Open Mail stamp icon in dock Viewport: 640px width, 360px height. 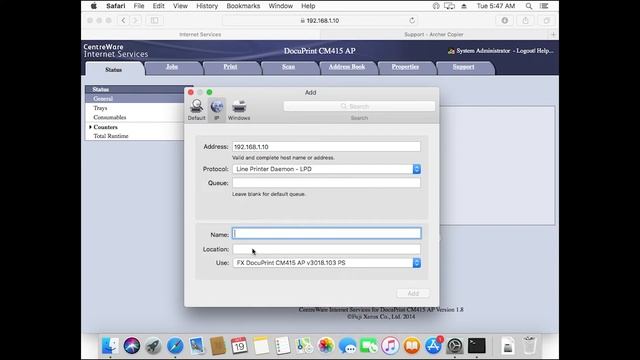pos(197,346)
